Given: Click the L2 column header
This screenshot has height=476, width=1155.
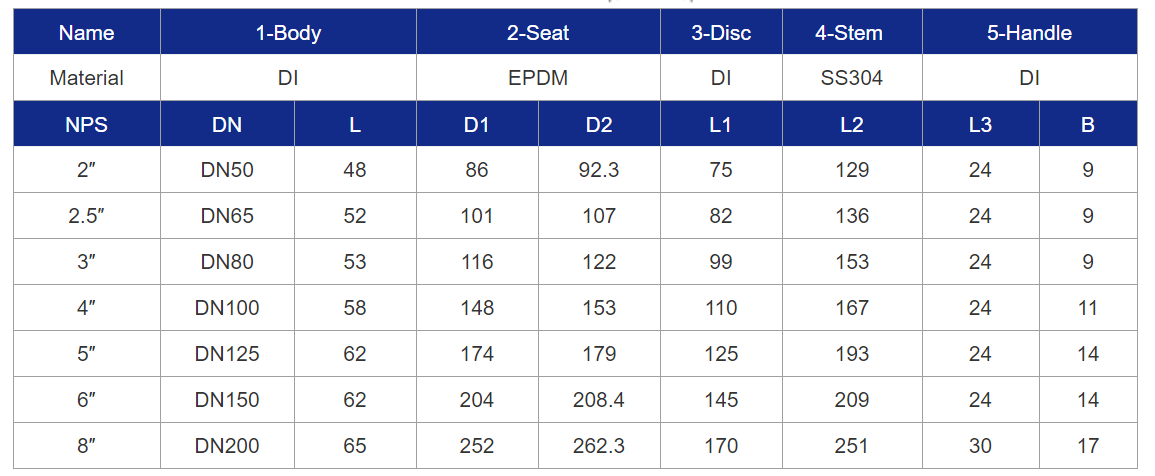Looking at the screenshot, I should [x=852, y=125].
